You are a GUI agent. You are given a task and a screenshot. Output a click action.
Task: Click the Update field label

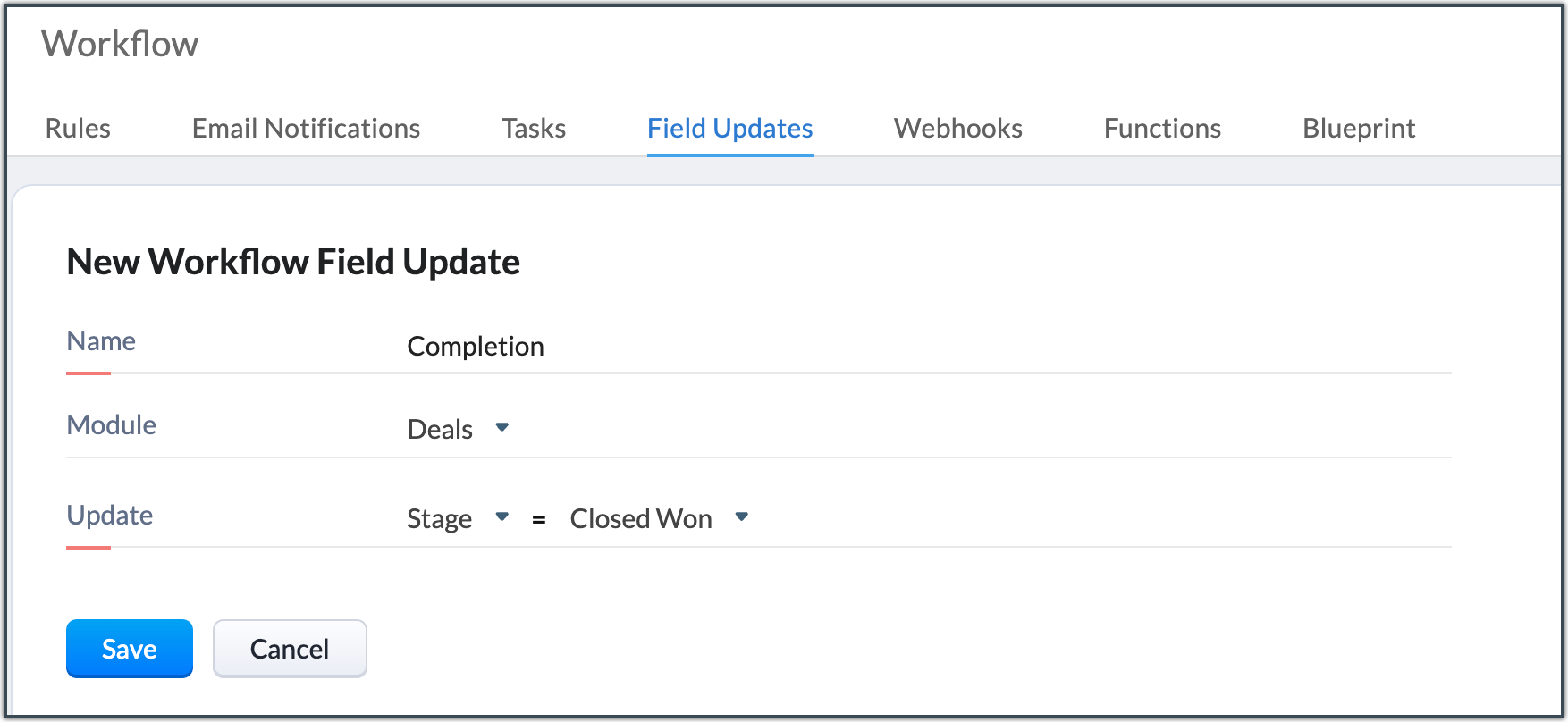click(110, 516)
